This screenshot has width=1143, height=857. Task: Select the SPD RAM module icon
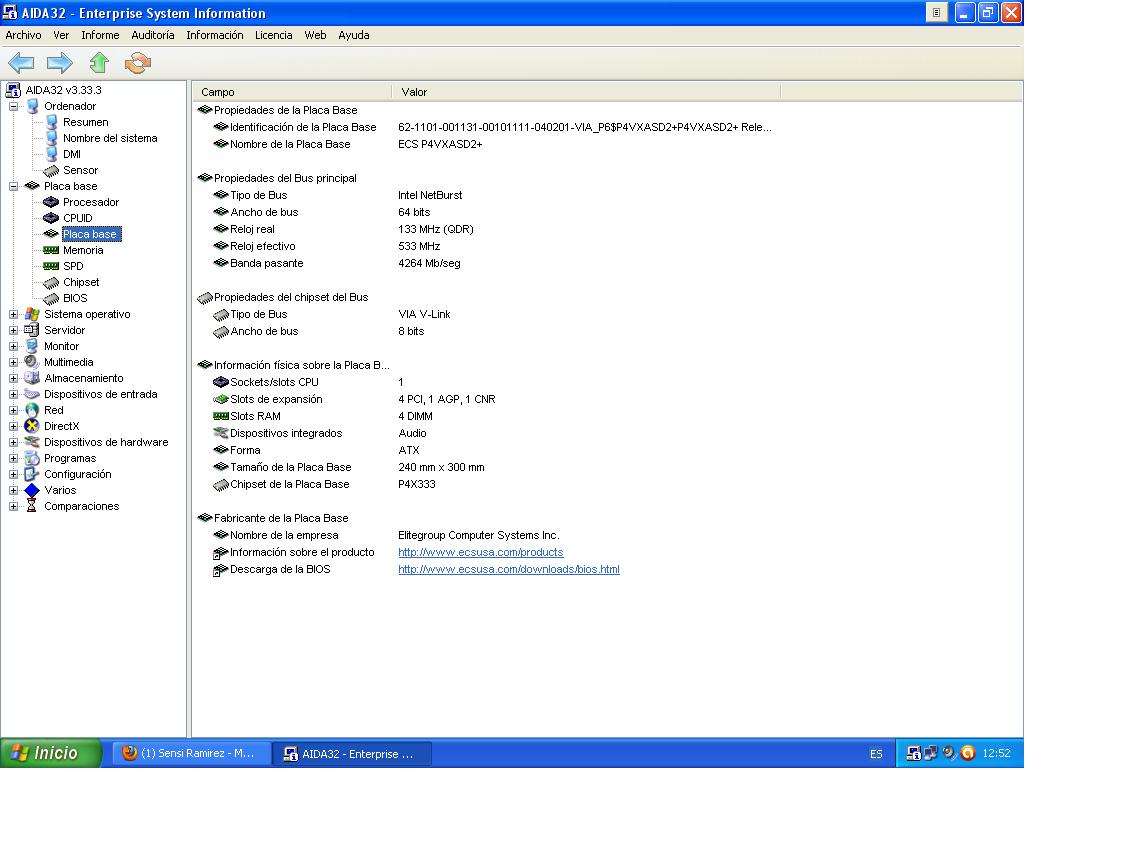point(51,267)
